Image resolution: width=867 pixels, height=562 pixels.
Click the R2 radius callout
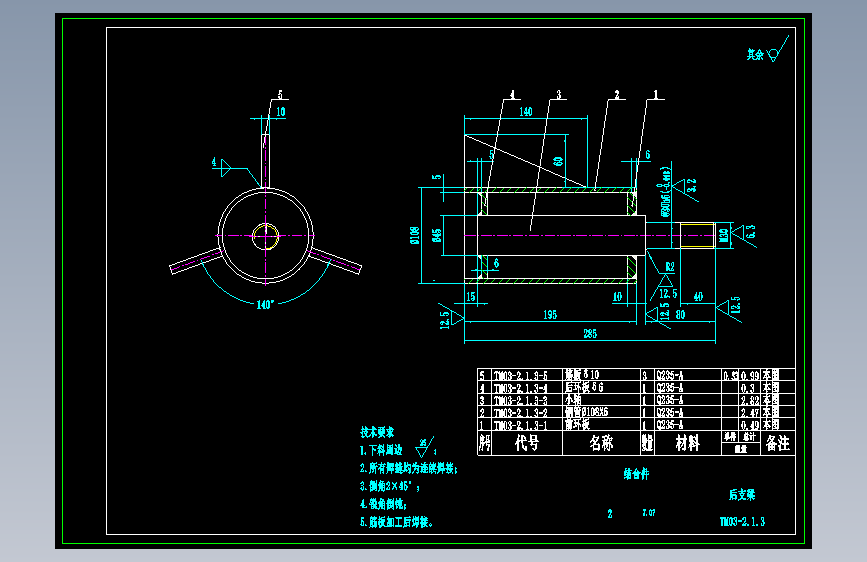click(670, 267)
